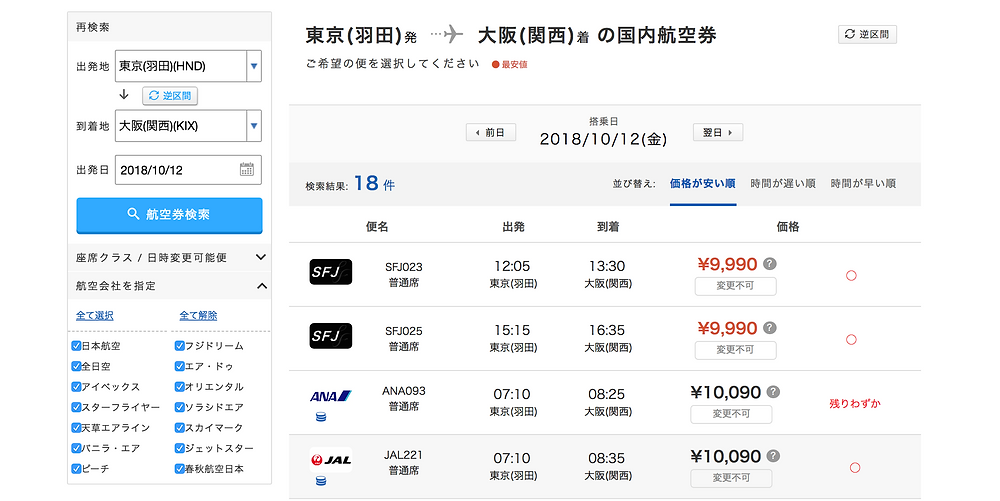This screenshot has width=1000, height=501.
Task: Click the 2018/10/12(金) boarding date text
Action: coord(603,140)
